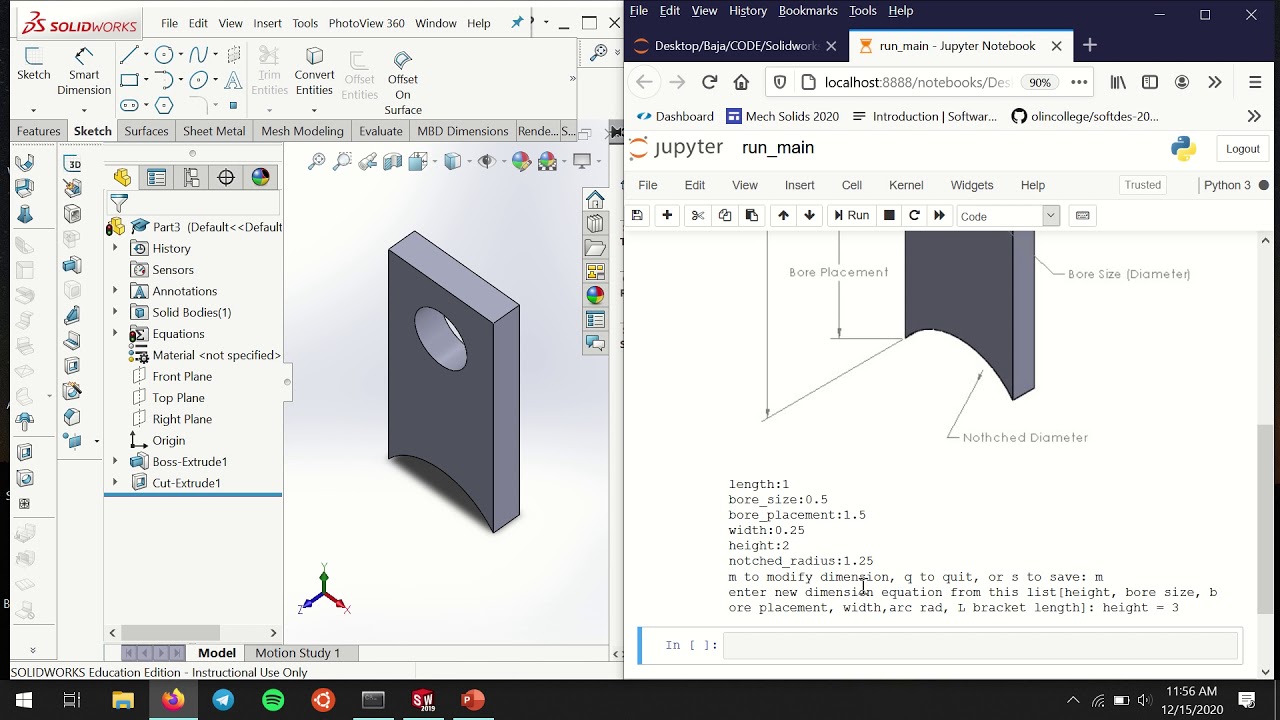
Task: Expand the History tree node
Action: pos(115,248)
